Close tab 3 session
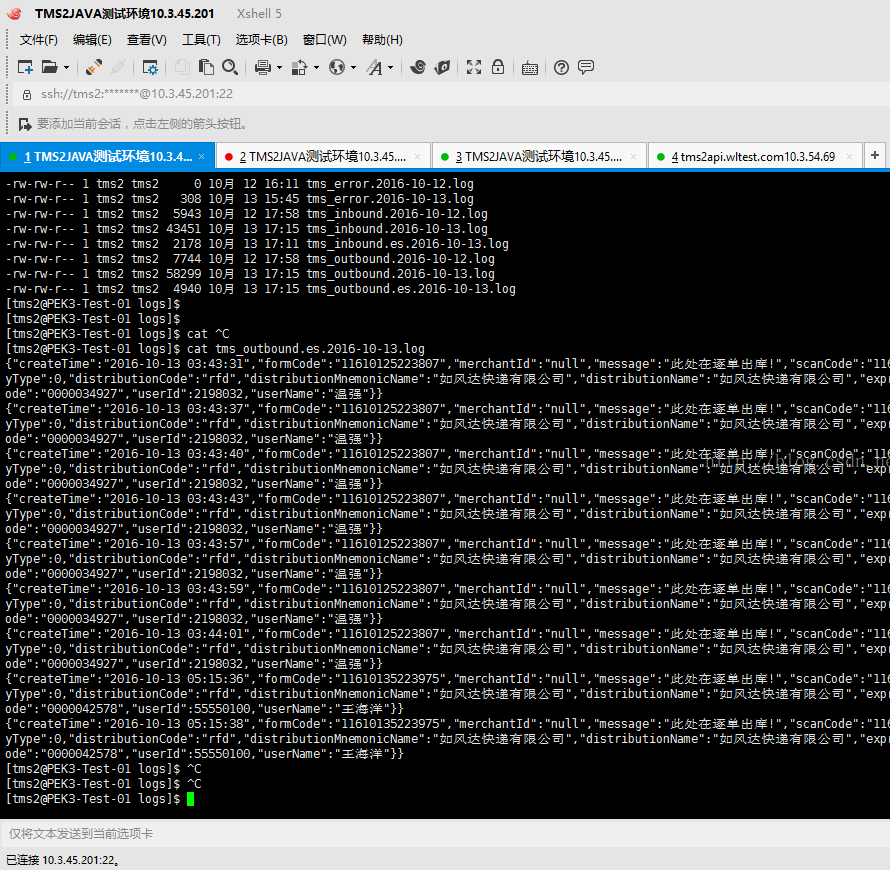890x870 pixels. [633, 157]
